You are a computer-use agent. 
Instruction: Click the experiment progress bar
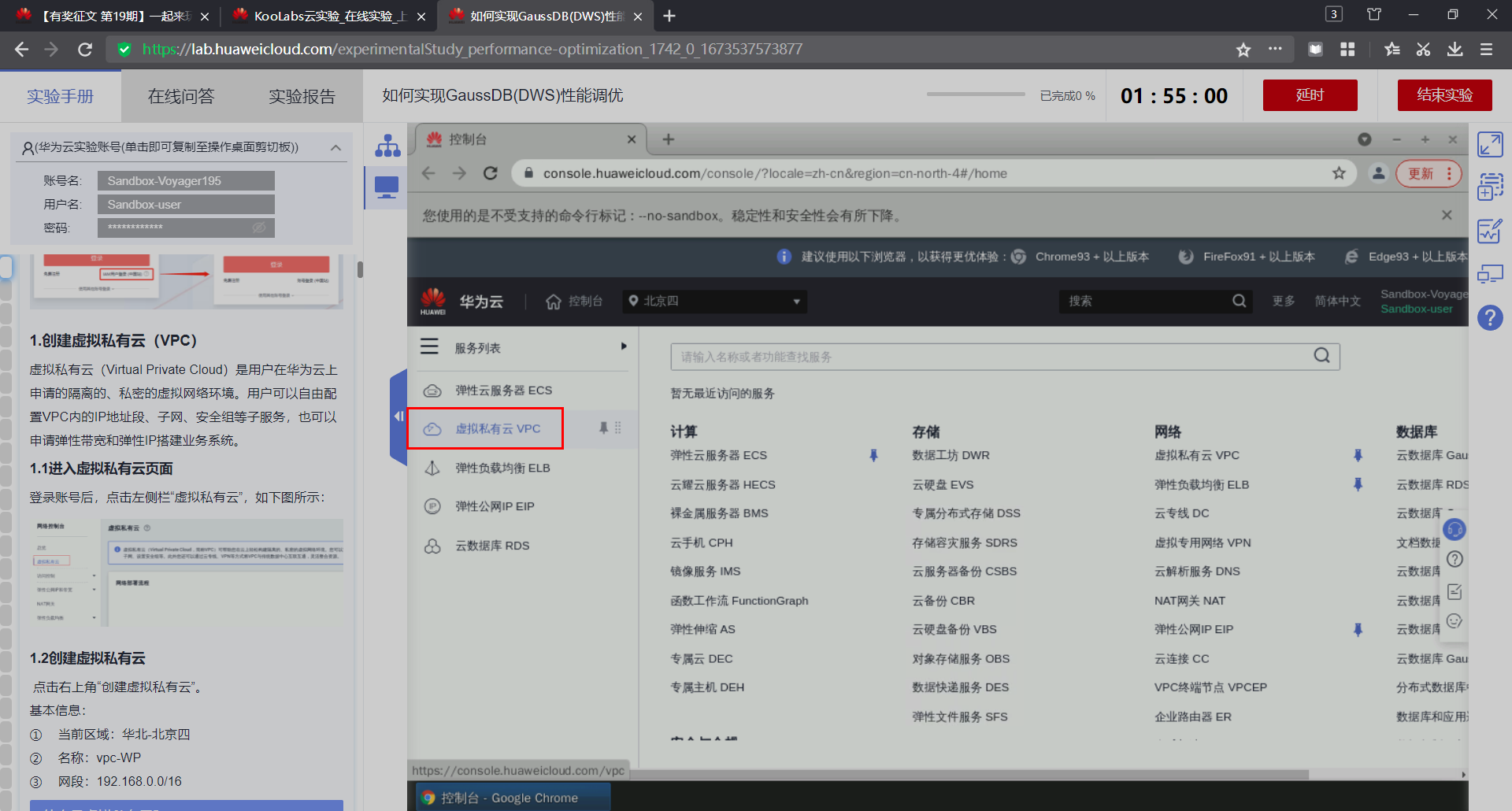[x=976, y=94]
